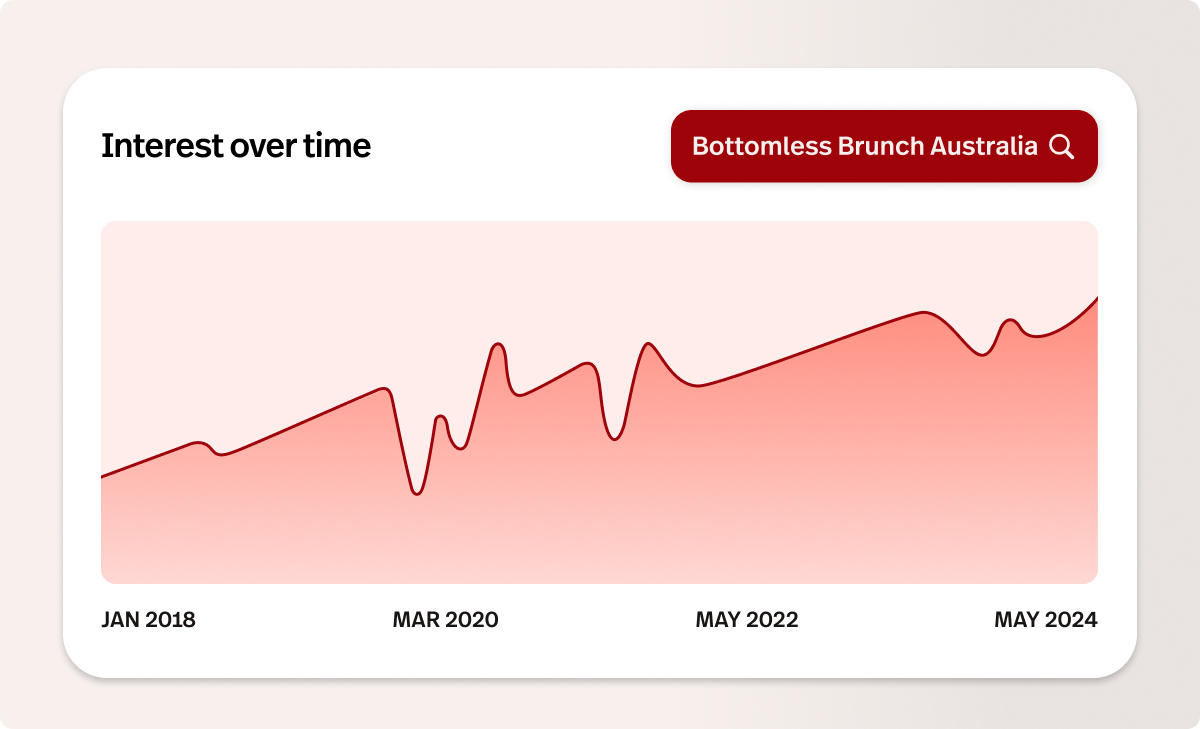Click the magnifying glass search icon
1200x729 pixels.
[1062, 147]
